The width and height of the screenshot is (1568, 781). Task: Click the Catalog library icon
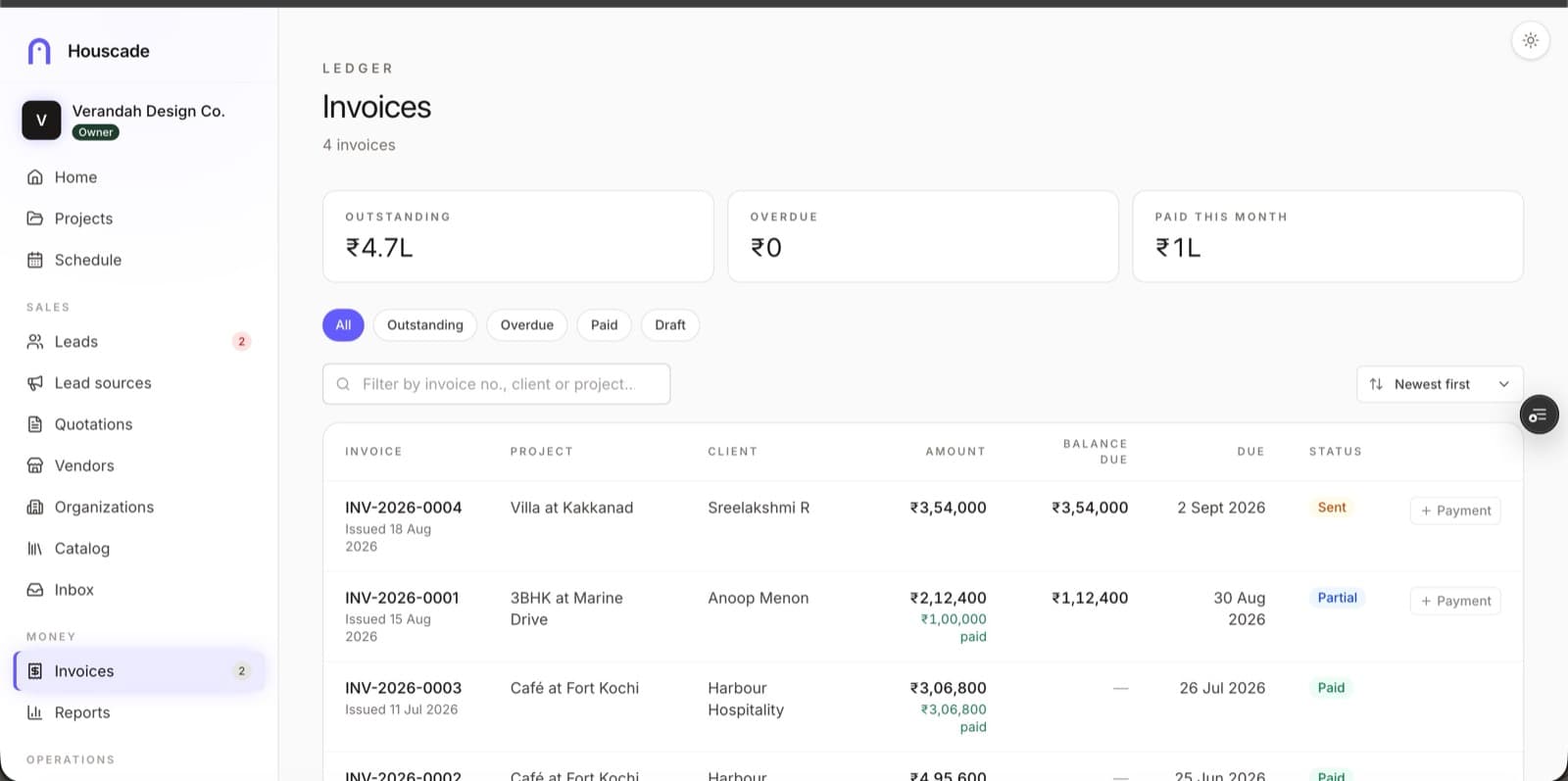[x=35, y=549]
